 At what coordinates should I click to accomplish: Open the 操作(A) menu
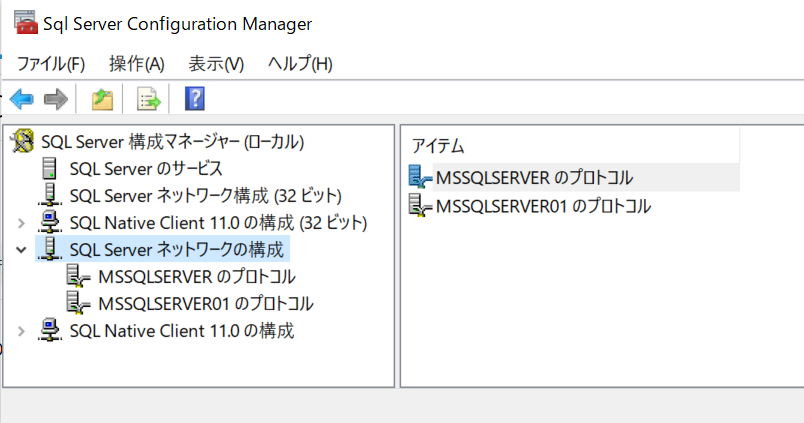point(137,64)
